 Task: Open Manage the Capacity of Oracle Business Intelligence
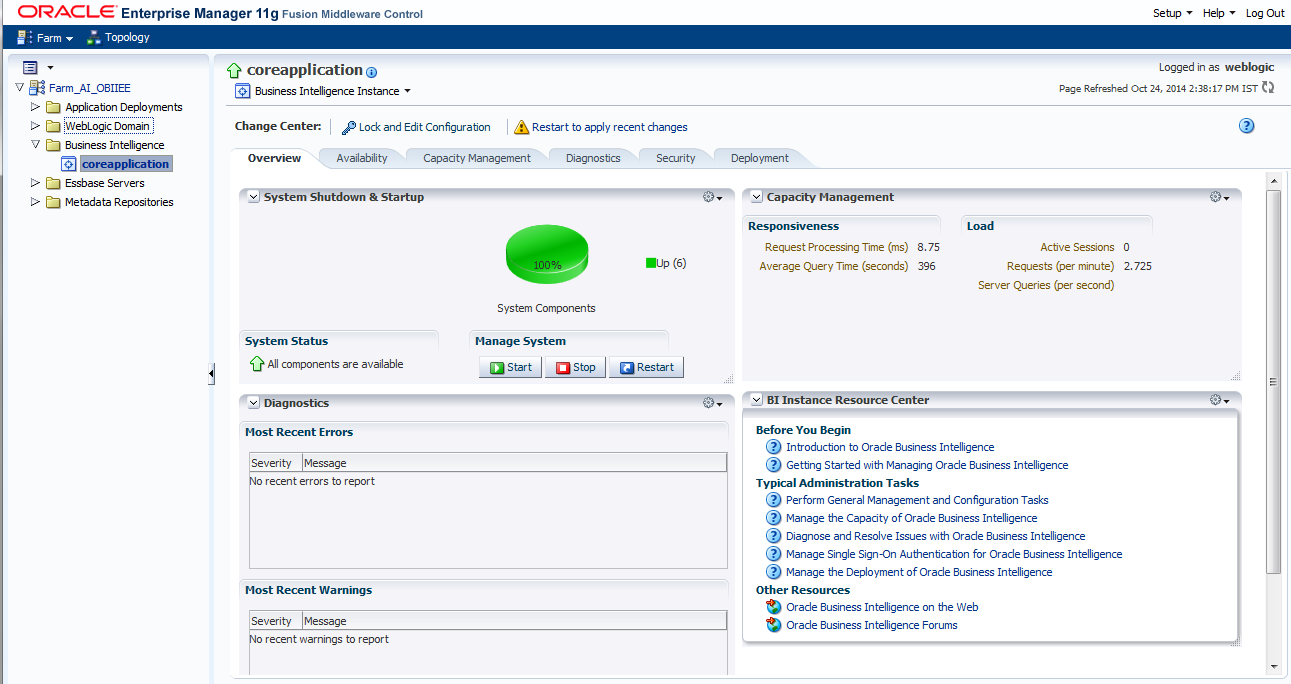(912, 518)
